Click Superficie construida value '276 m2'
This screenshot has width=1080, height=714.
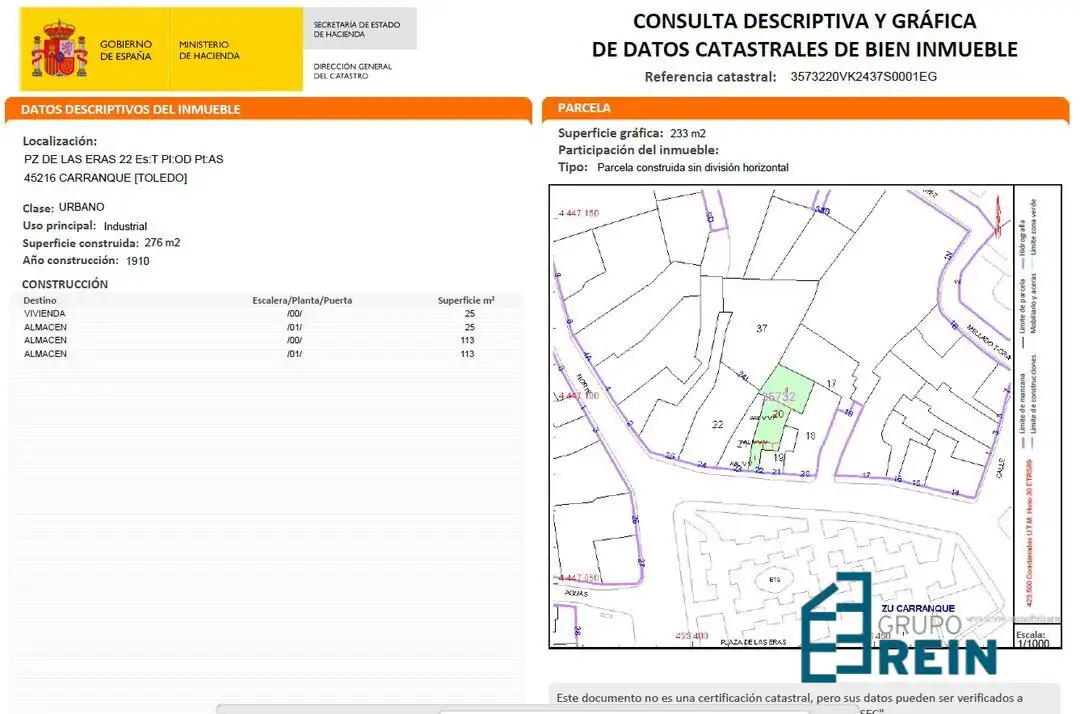pyautogui.click(x=163, y=242)
